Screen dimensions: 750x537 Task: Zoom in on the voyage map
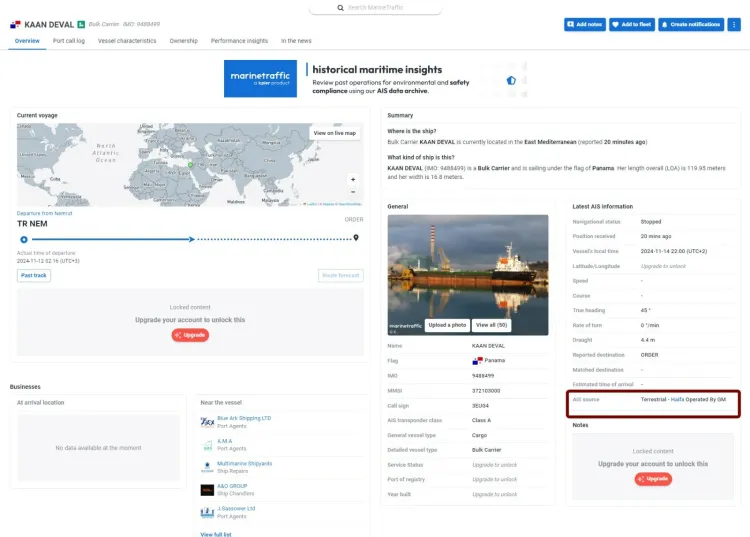point(352,180)
